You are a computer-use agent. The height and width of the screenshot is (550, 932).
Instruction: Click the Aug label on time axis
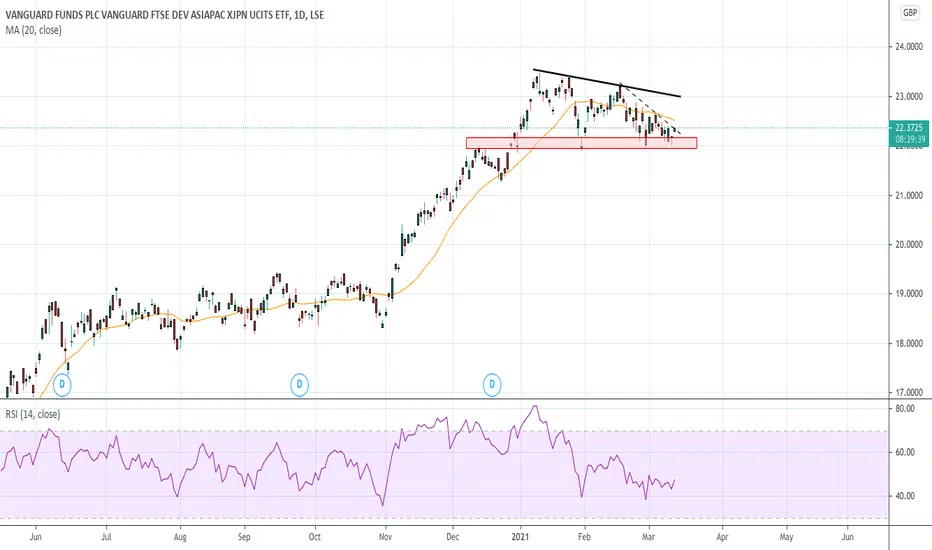pos(180,536)
